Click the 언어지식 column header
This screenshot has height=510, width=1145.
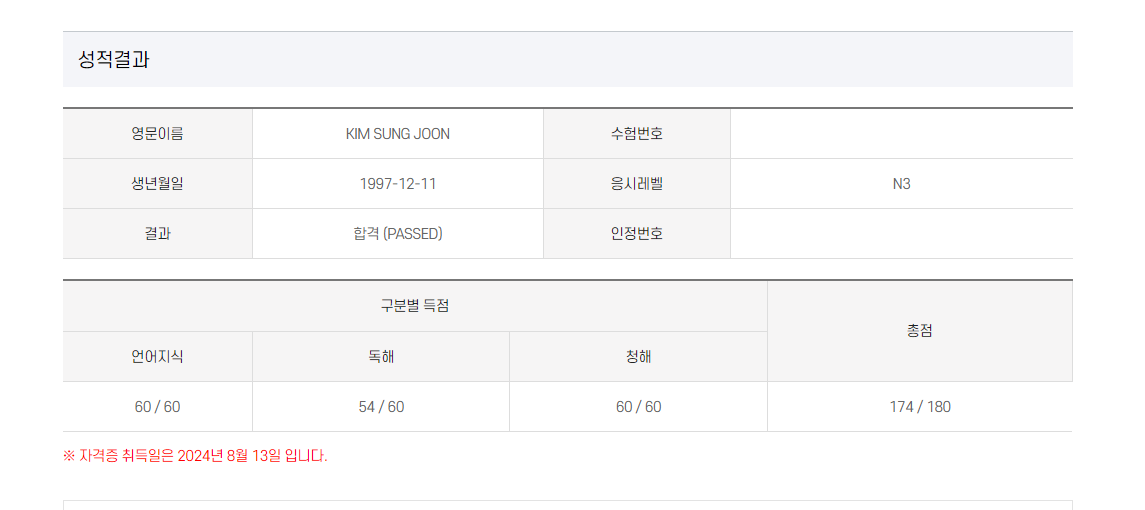tap(158, 357)
